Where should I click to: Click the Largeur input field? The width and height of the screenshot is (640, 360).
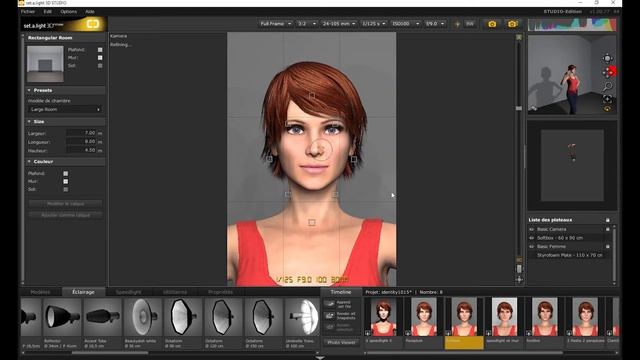[81, 133]
